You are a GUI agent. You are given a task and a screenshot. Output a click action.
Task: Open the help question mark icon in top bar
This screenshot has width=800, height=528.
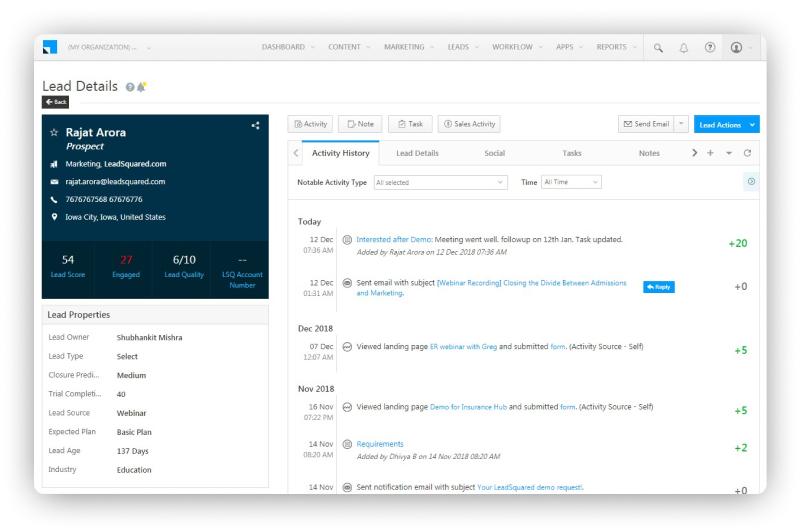[710, 47]
